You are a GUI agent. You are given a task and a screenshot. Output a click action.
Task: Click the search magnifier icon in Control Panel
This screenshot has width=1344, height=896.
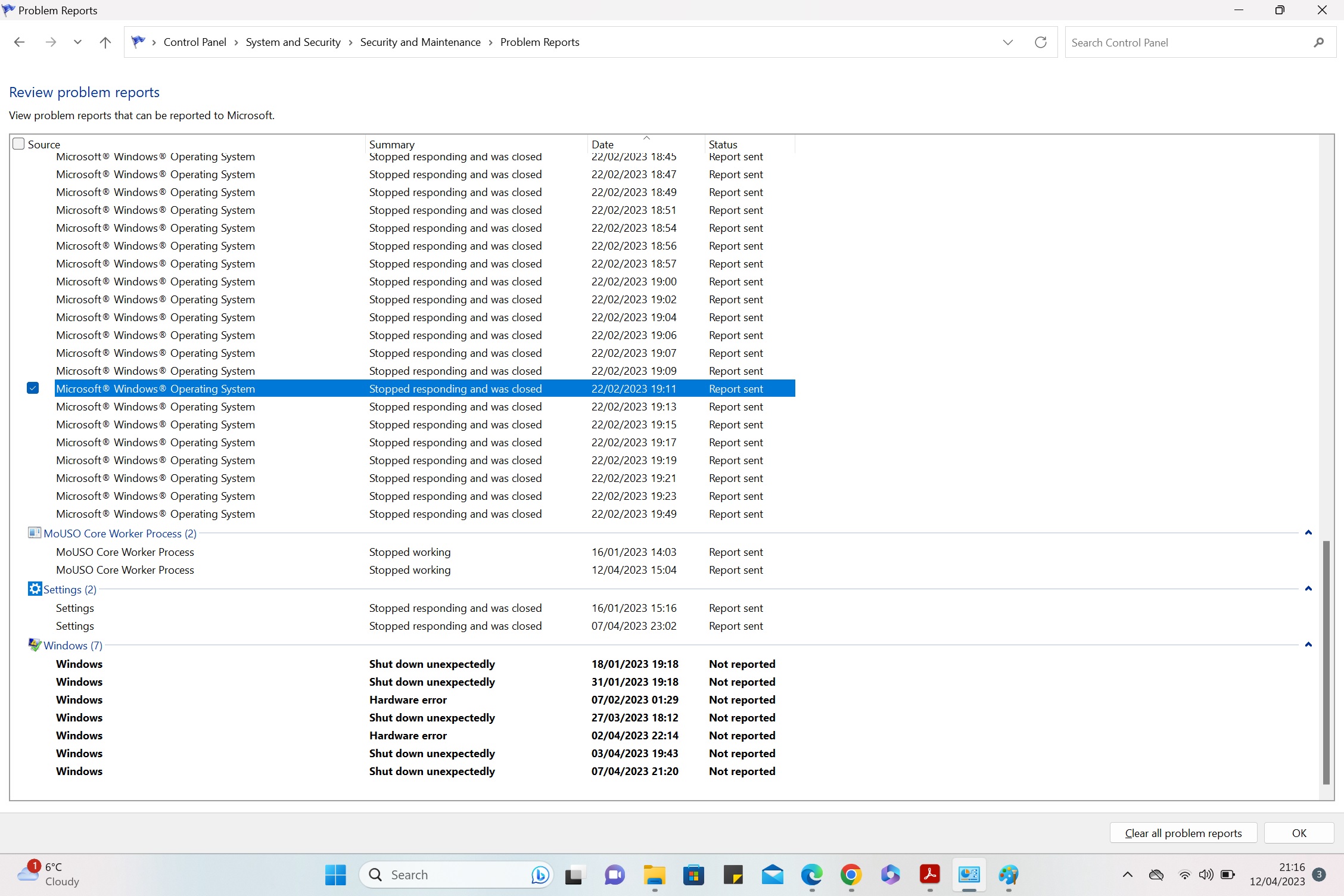coord(1319,42)
